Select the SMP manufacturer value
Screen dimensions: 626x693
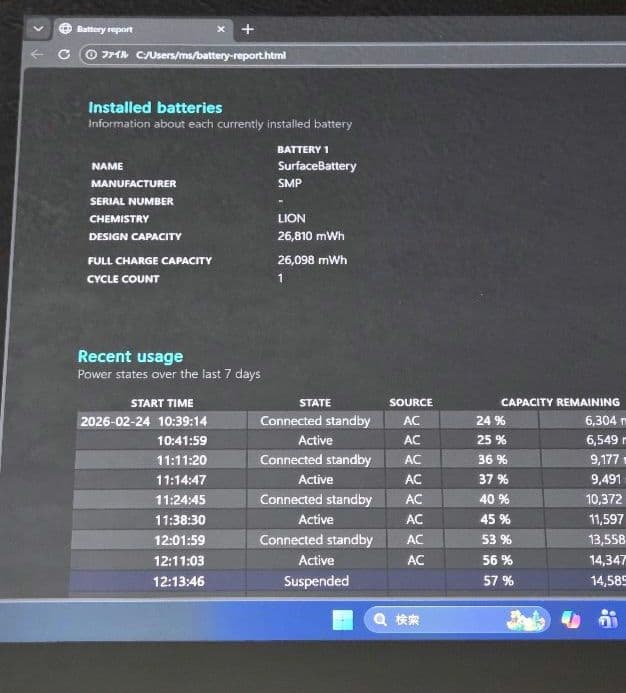[x=290, y=183]
